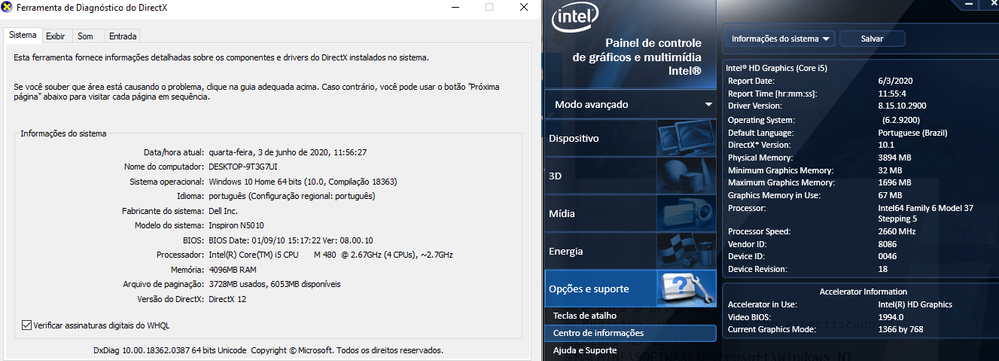Image resolution: width=999 pixels, height=361 pixels.
Task: Maximize the DirectX Diagnostic window
Action: click(x=489, y=8)
